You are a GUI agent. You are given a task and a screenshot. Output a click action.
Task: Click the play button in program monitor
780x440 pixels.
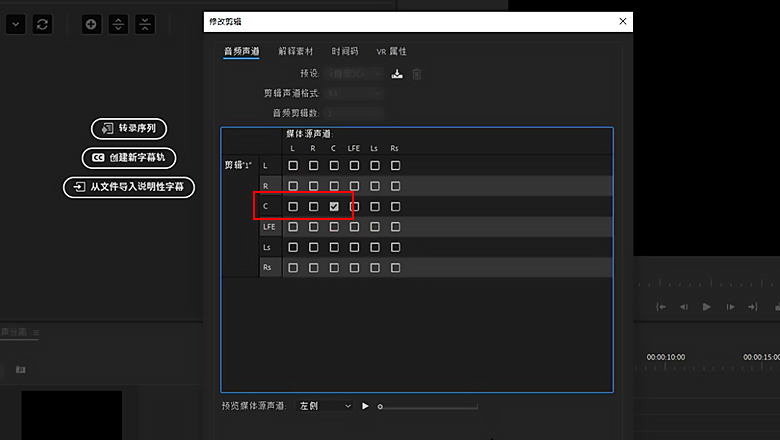[x=706, y=307]
